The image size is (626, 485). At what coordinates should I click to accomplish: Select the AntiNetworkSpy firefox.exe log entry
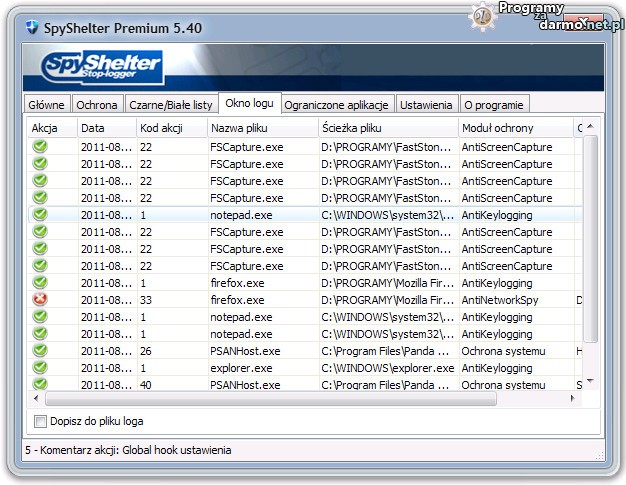[300, 299]
